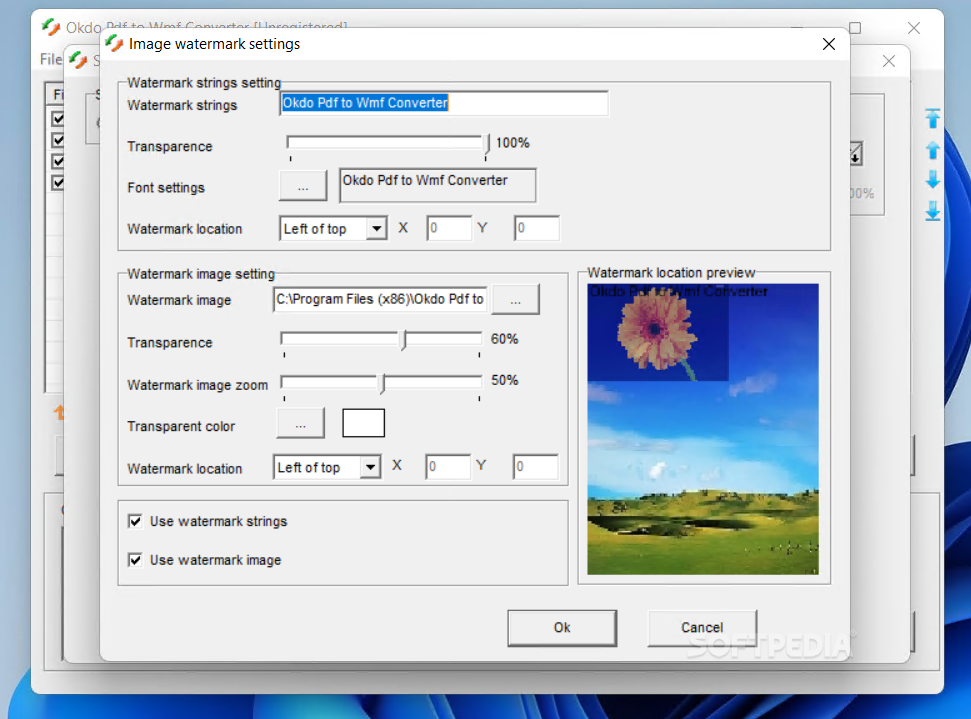Viewport: 971px width, 719px height.
Task: Enable or disable Use watermark strings
Action: (x=135, y=521)
